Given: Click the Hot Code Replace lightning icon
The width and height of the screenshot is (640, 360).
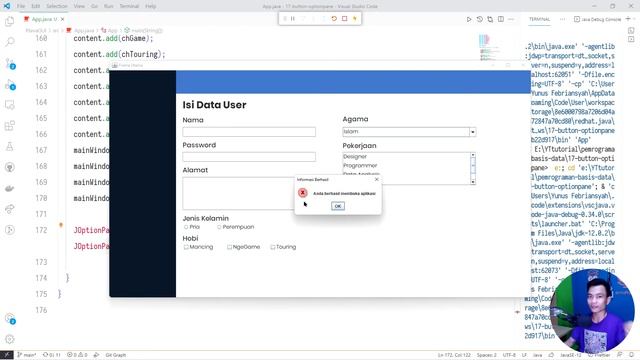Looking at the screenshot, I should point(355,18).
